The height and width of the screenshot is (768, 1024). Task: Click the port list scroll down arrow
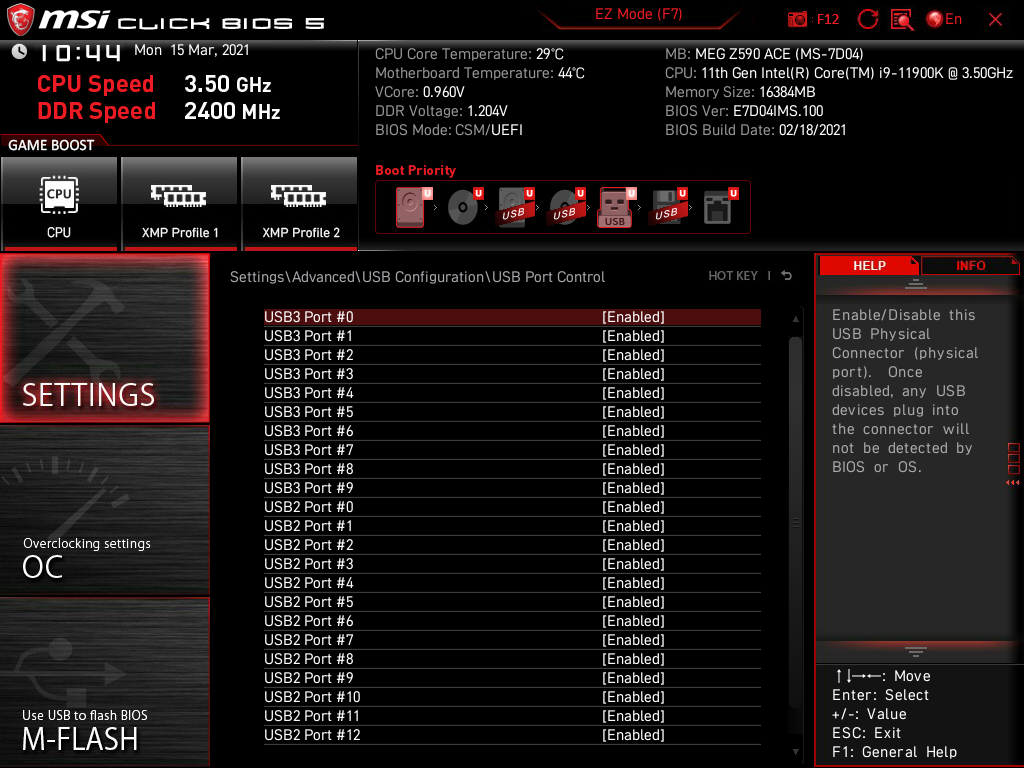(795, 752)
